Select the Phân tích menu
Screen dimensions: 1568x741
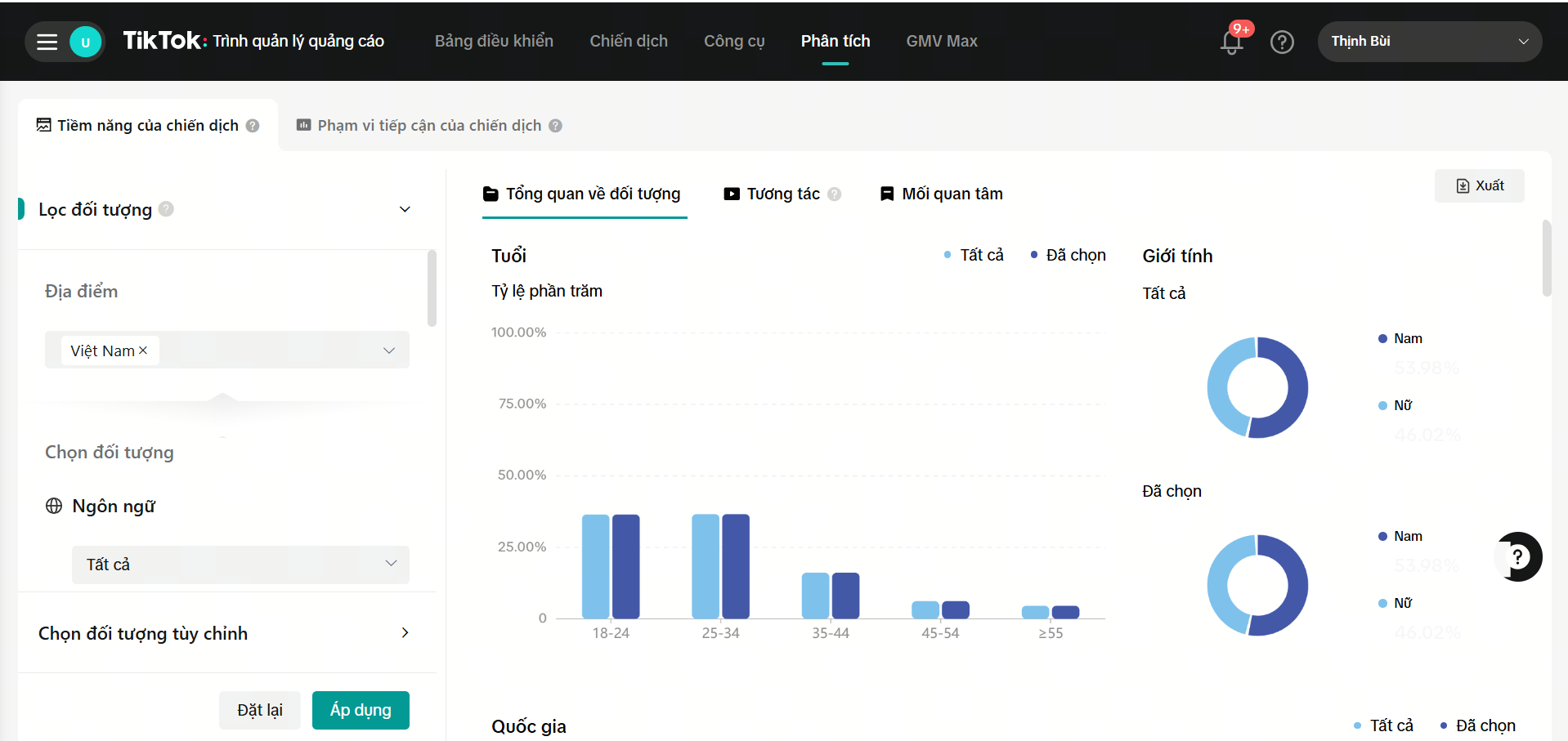(x=836, y=41)
